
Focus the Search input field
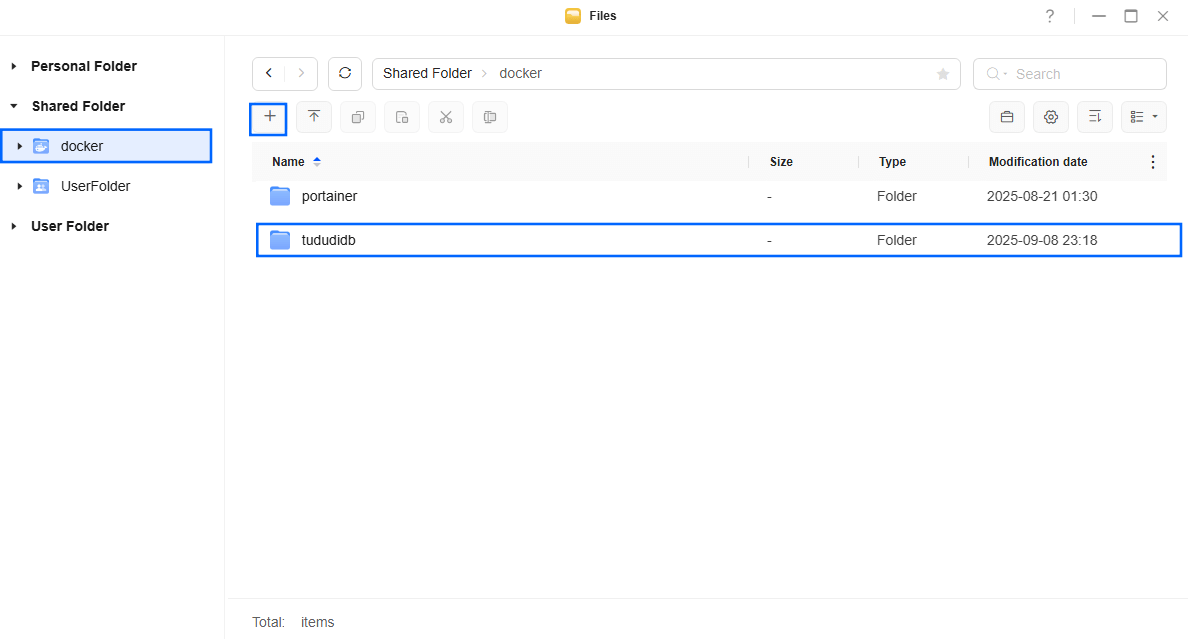(x=1069, y=74)
